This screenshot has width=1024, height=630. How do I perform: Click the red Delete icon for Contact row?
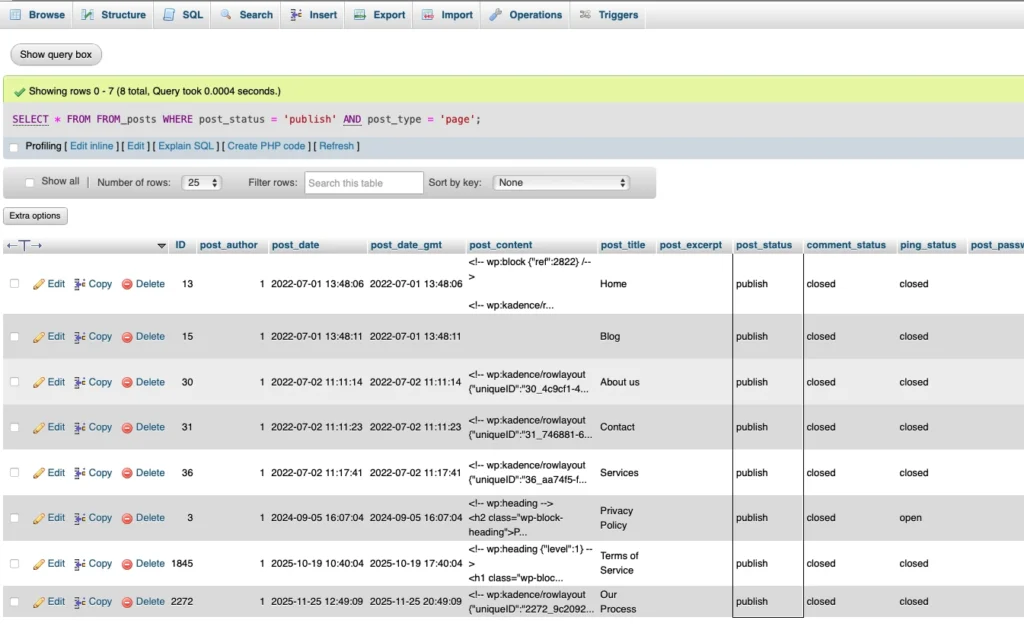coord(127,428)
